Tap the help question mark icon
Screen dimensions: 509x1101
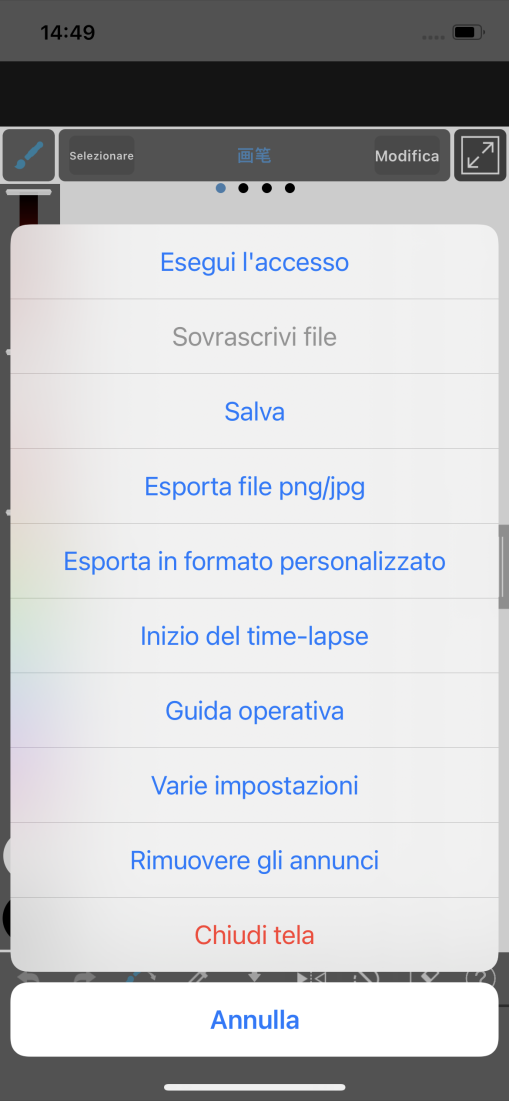[481, 977]
